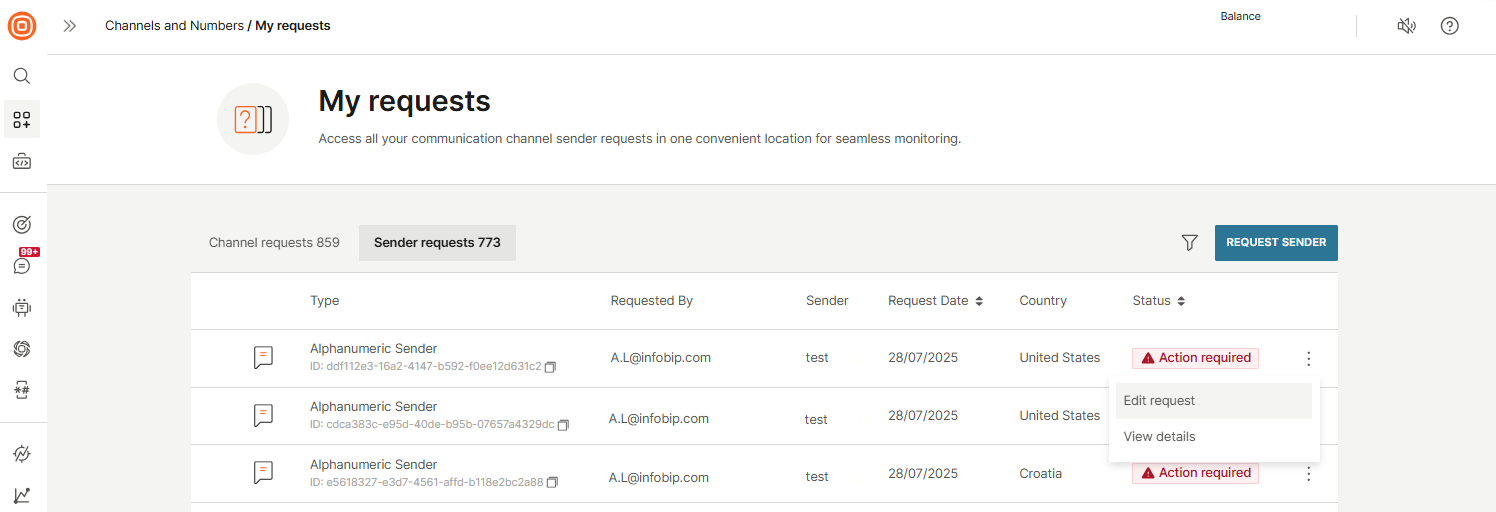1496x512 pixels.
Task: Expand the left sidebar with double chevron
Action: click(x=70, y=26)
